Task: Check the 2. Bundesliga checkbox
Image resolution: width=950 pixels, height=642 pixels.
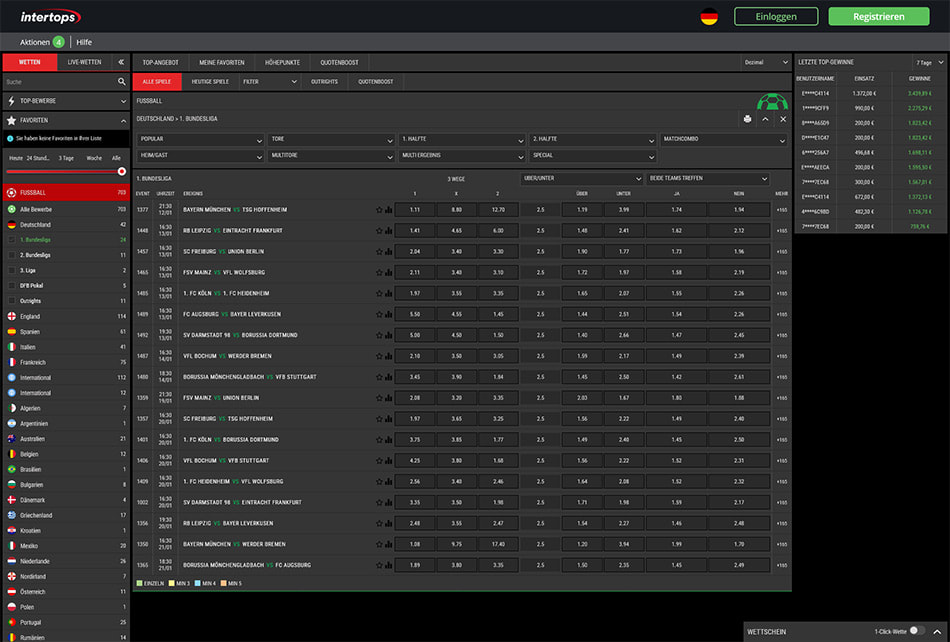Action: tap(12, 255)
